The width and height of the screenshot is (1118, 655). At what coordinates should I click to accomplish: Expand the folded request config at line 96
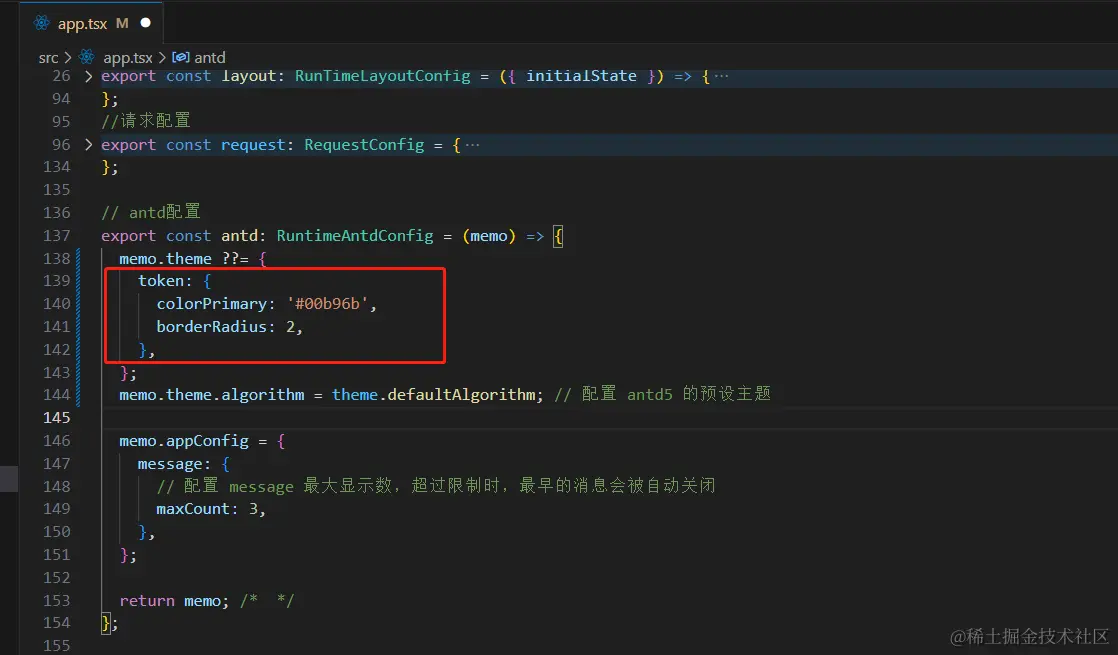pyautogui.click(x=86, y=144)
